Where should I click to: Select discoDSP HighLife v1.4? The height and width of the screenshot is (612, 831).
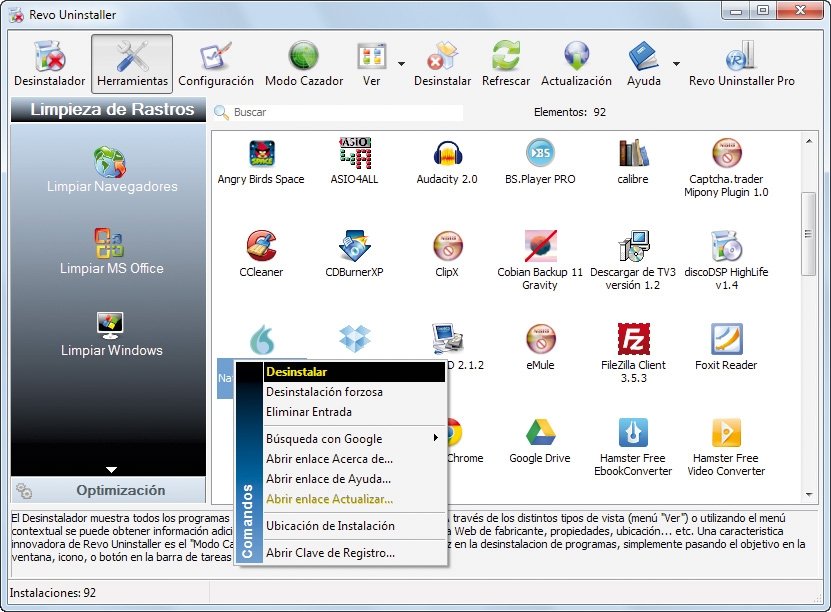pyautogui.click(x=726, y=261)
